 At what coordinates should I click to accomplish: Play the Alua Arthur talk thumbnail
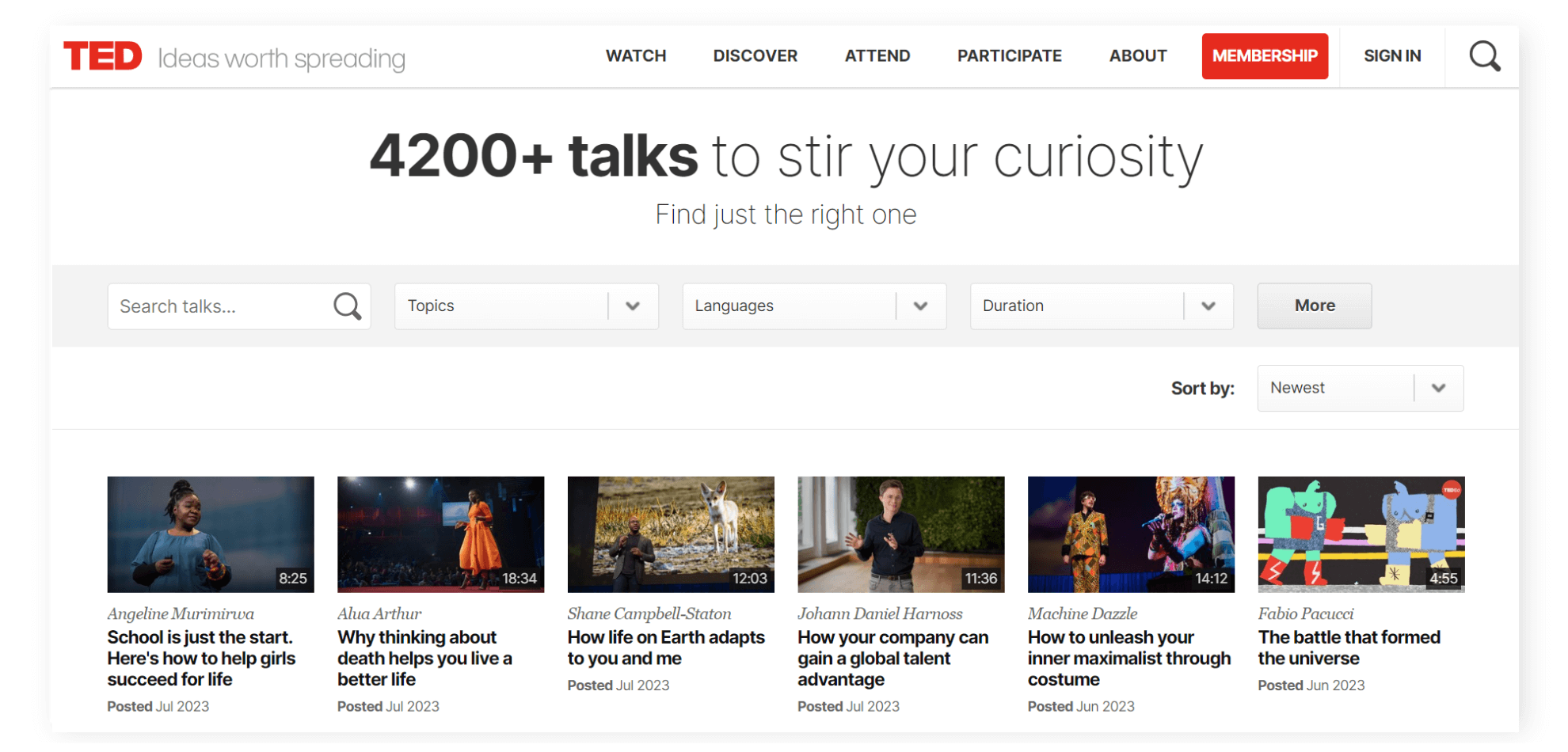[x=440, y=534]
